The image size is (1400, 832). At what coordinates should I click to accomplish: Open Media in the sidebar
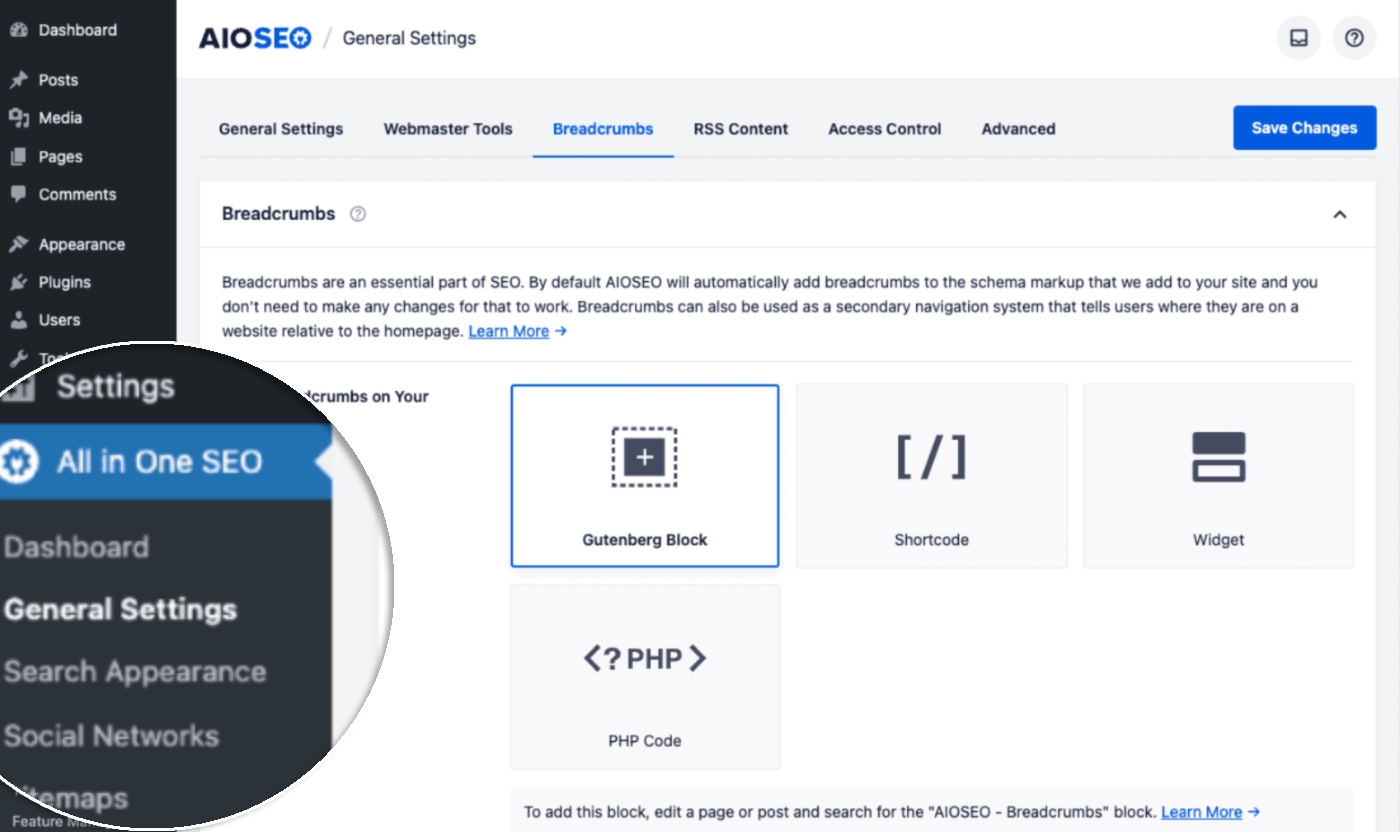[60, 118]
